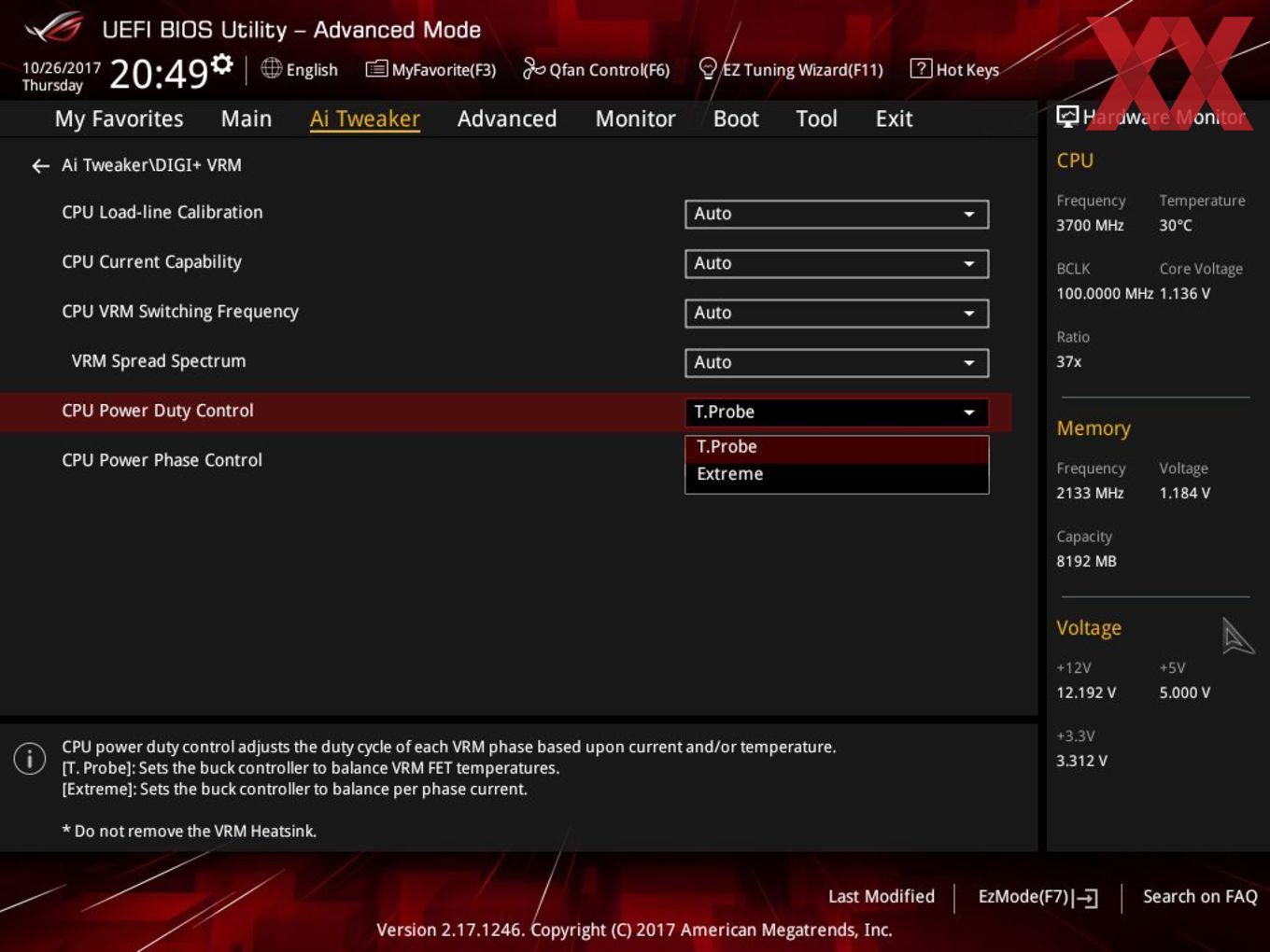Viewport: 1270px width, 952px height.
Task: Switch to the Monitor tab
Action: (635, 119)
